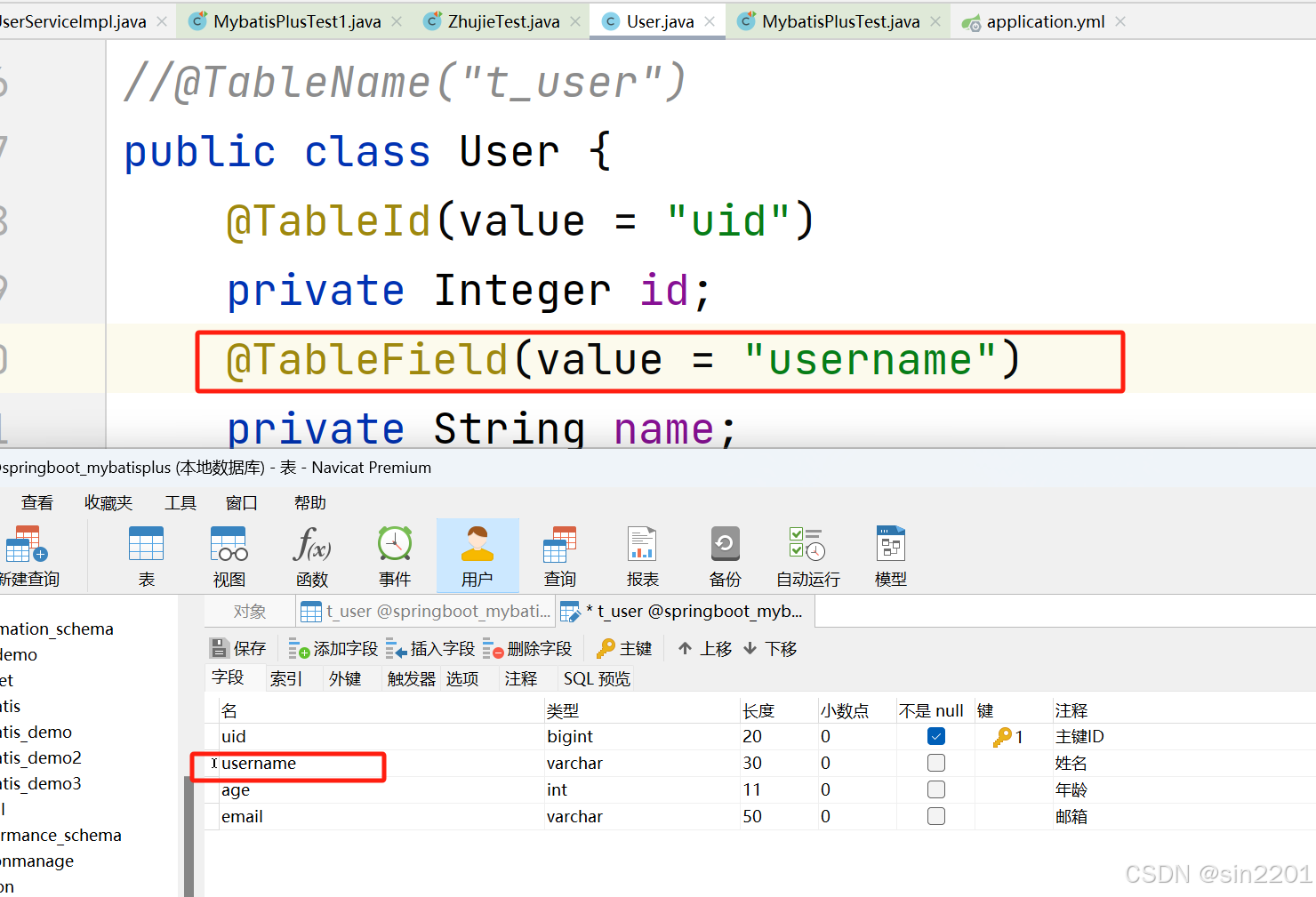Open the 工具 menu
Image resolution: width=1316 pixels, height=897 pixels.
pos(181,502)
